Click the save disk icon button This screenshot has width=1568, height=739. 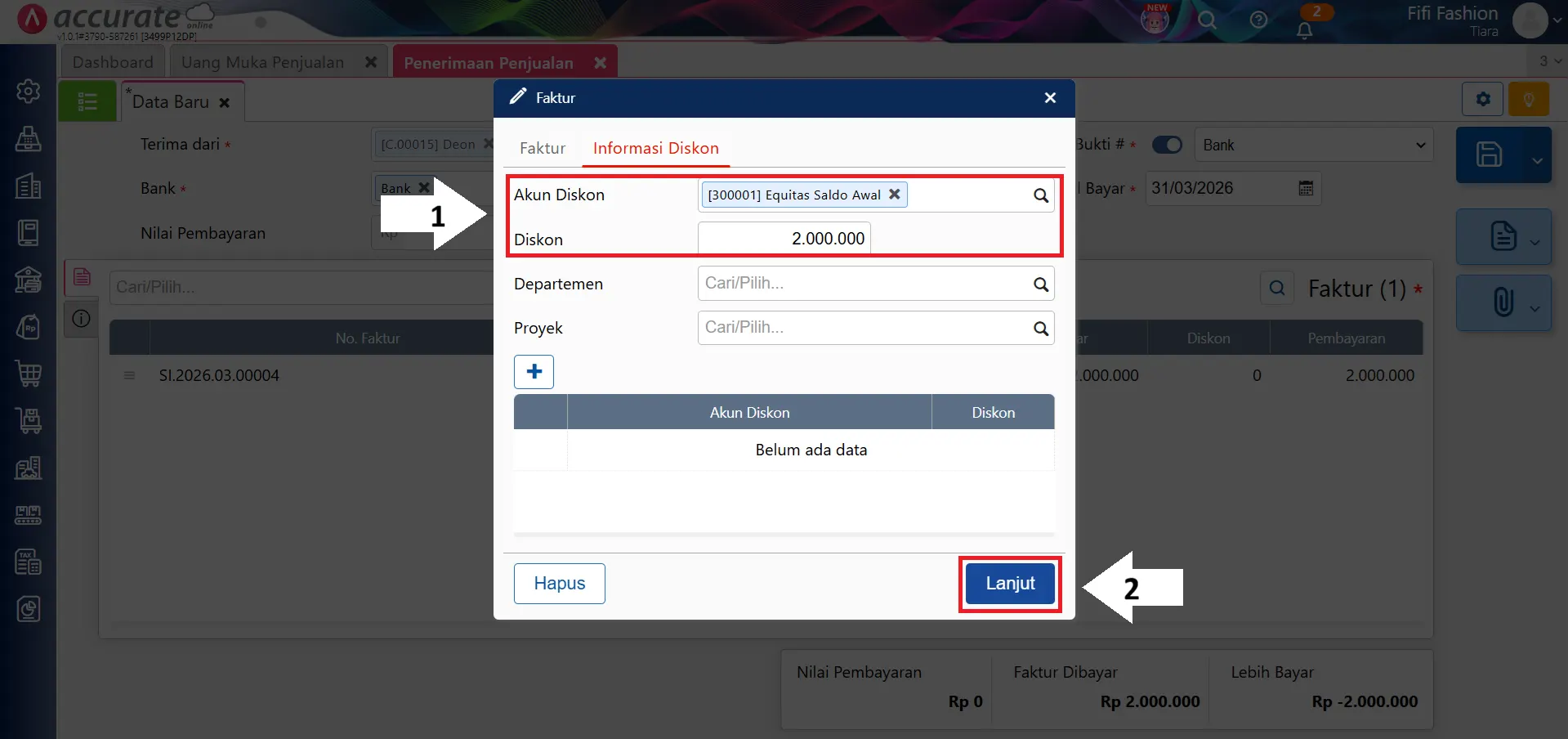[1489, 155]
